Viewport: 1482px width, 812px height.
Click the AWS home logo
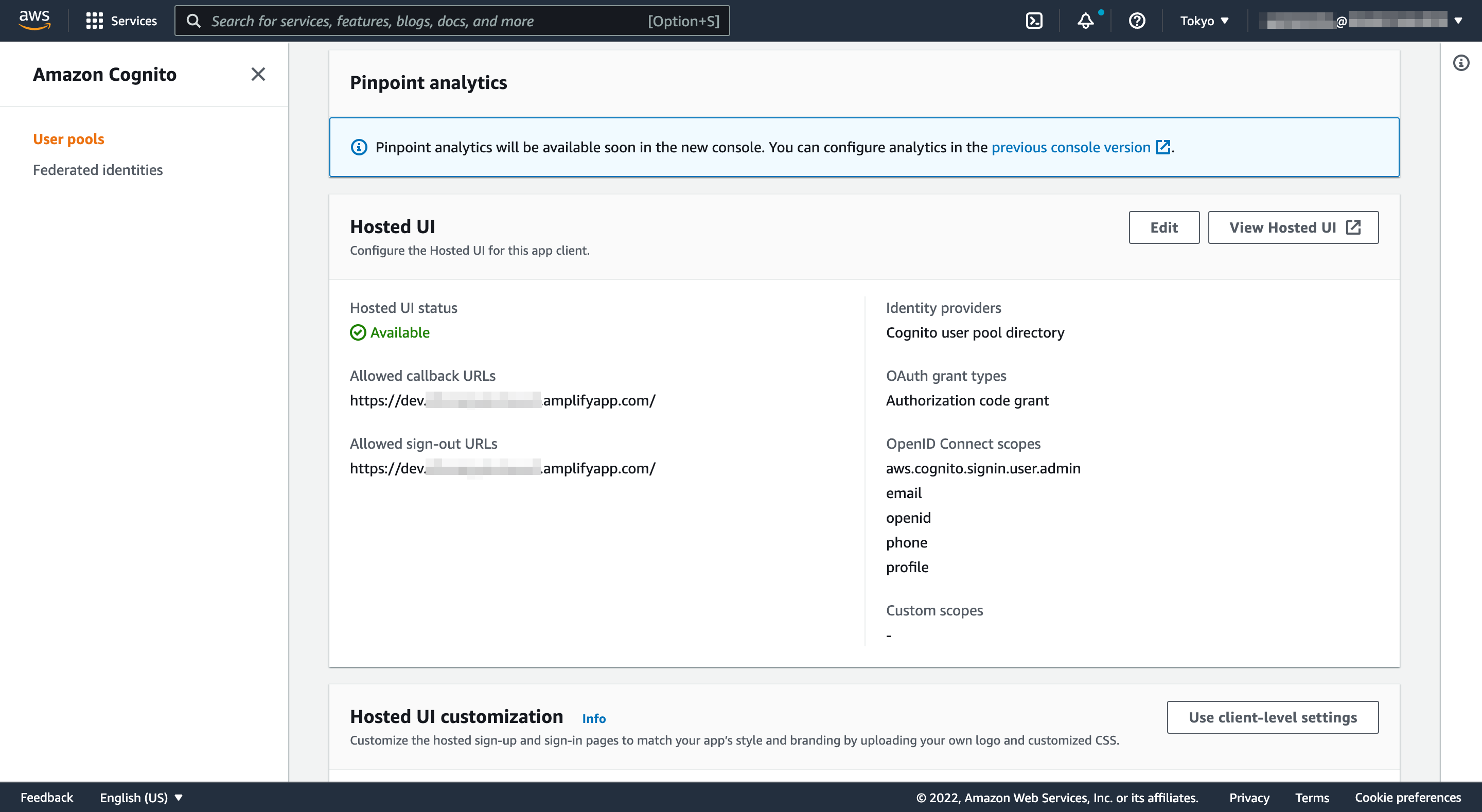pos(34,19)
